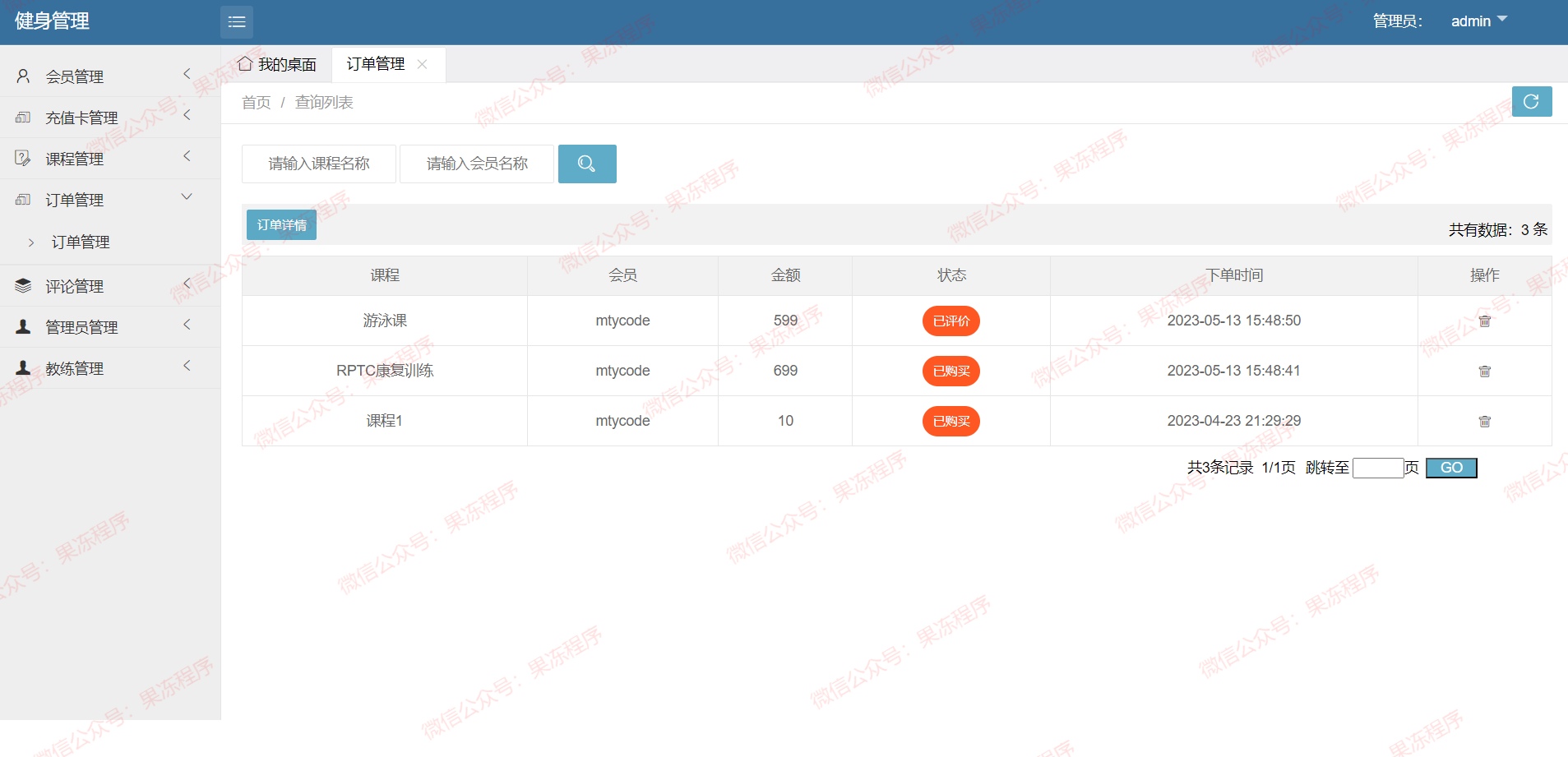Image resolution: width=1568 pixels, height=757 pixels.
Task: Delete the 游泳课 order via trash icon
Action: click(x=1485, y=321)
